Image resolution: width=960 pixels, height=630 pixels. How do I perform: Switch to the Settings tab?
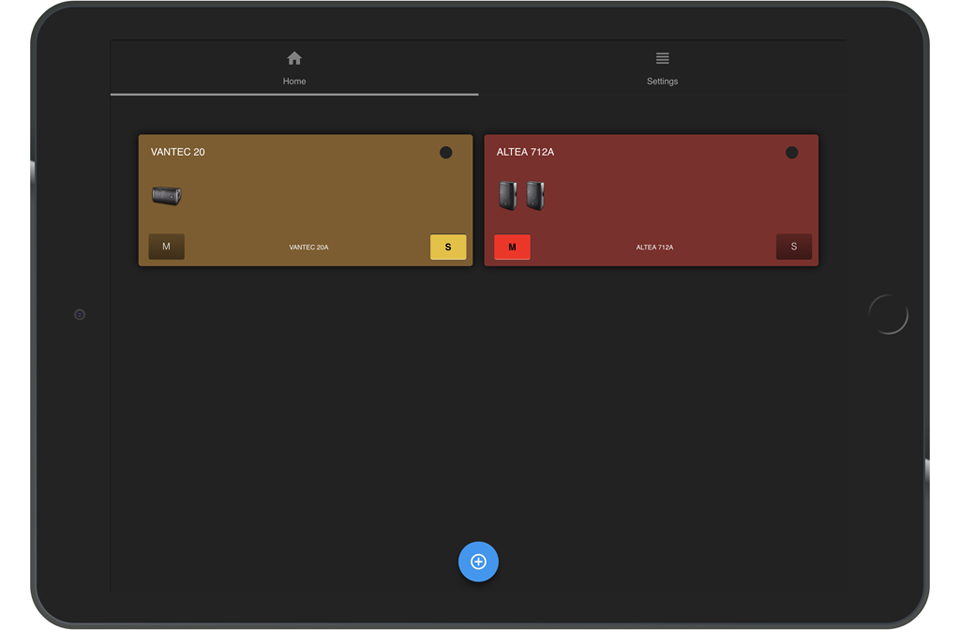662,69
